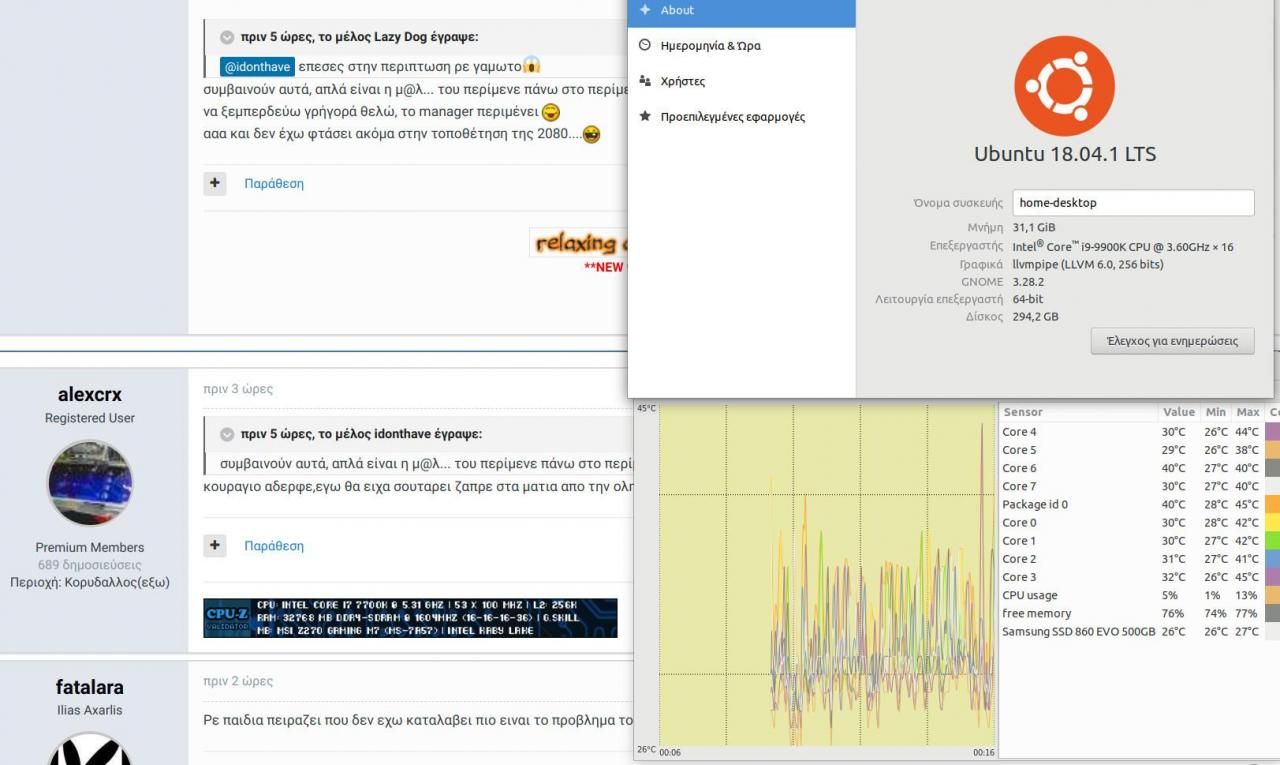
Task: Click the plus button in alexcrx's post
Action: coord(215,546)
